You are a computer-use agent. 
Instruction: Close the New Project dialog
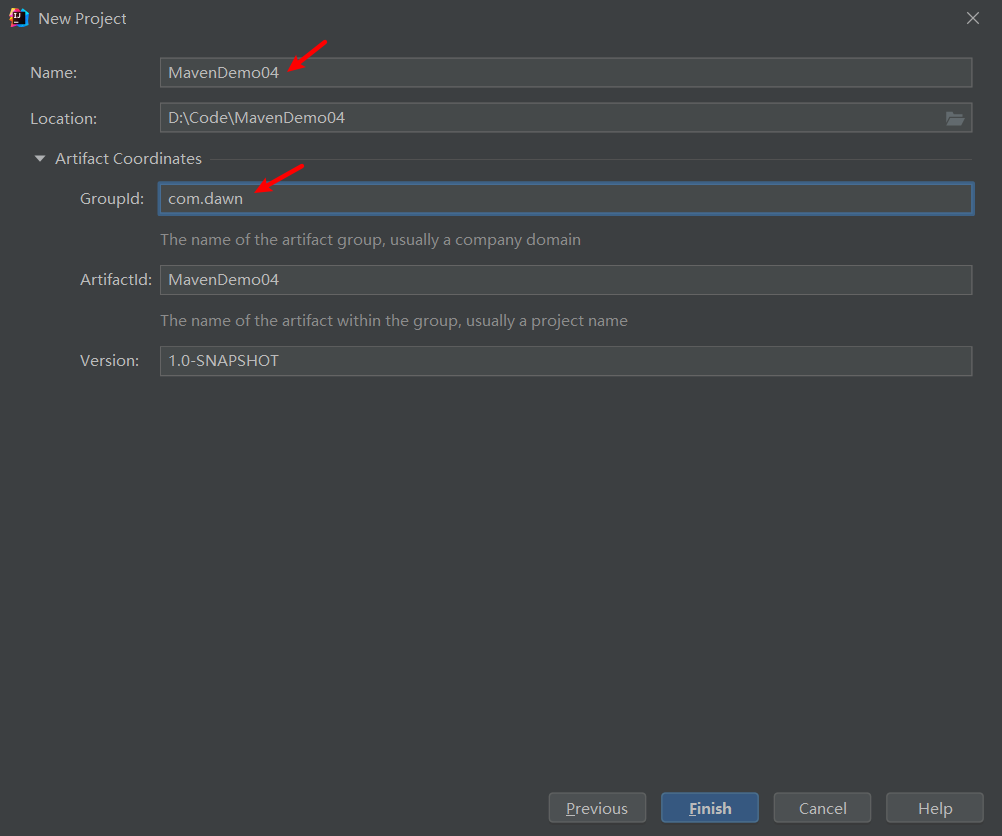click(x=973, y=19)
